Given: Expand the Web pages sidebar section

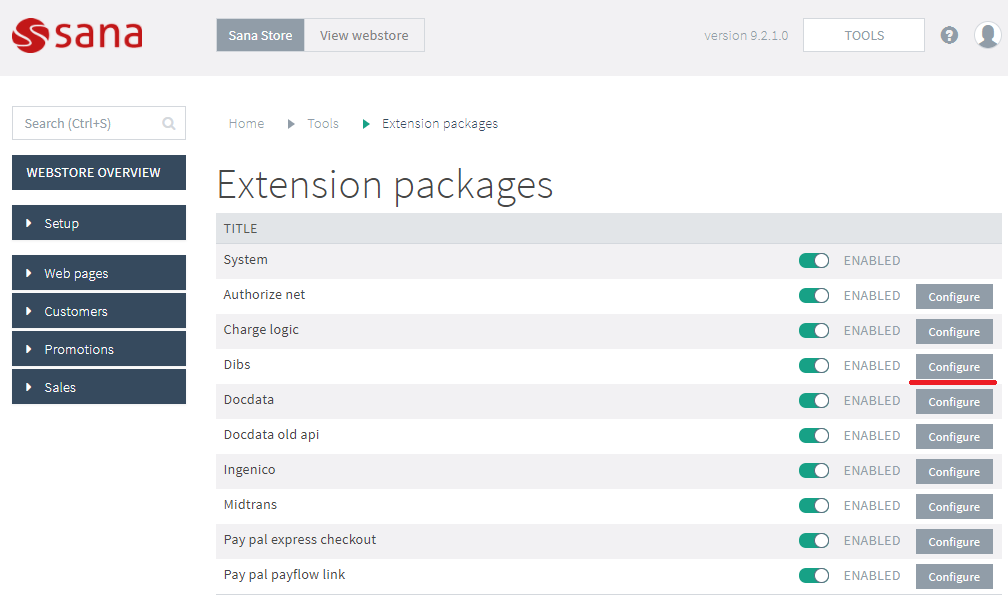Looking at the screenshot, I should click(x=99, y=273).
